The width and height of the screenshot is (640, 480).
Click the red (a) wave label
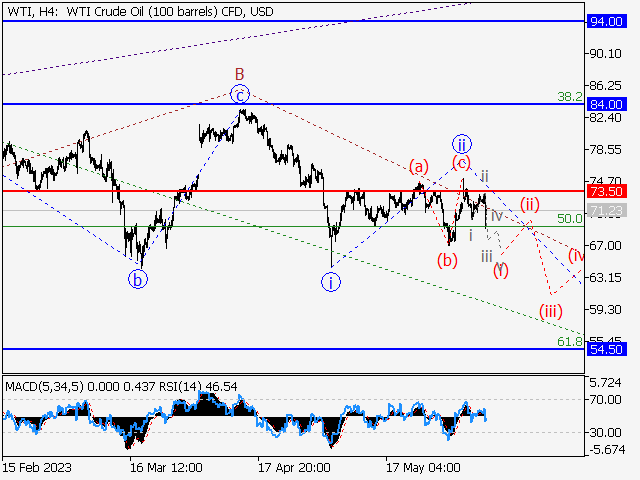[419, 167]
